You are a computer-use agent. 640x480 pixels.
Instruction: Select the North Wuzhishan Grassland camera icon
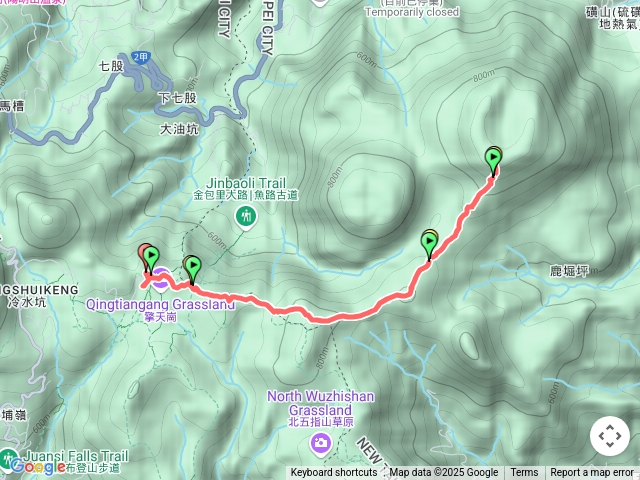pyautogui.click(x=320, y=442)
